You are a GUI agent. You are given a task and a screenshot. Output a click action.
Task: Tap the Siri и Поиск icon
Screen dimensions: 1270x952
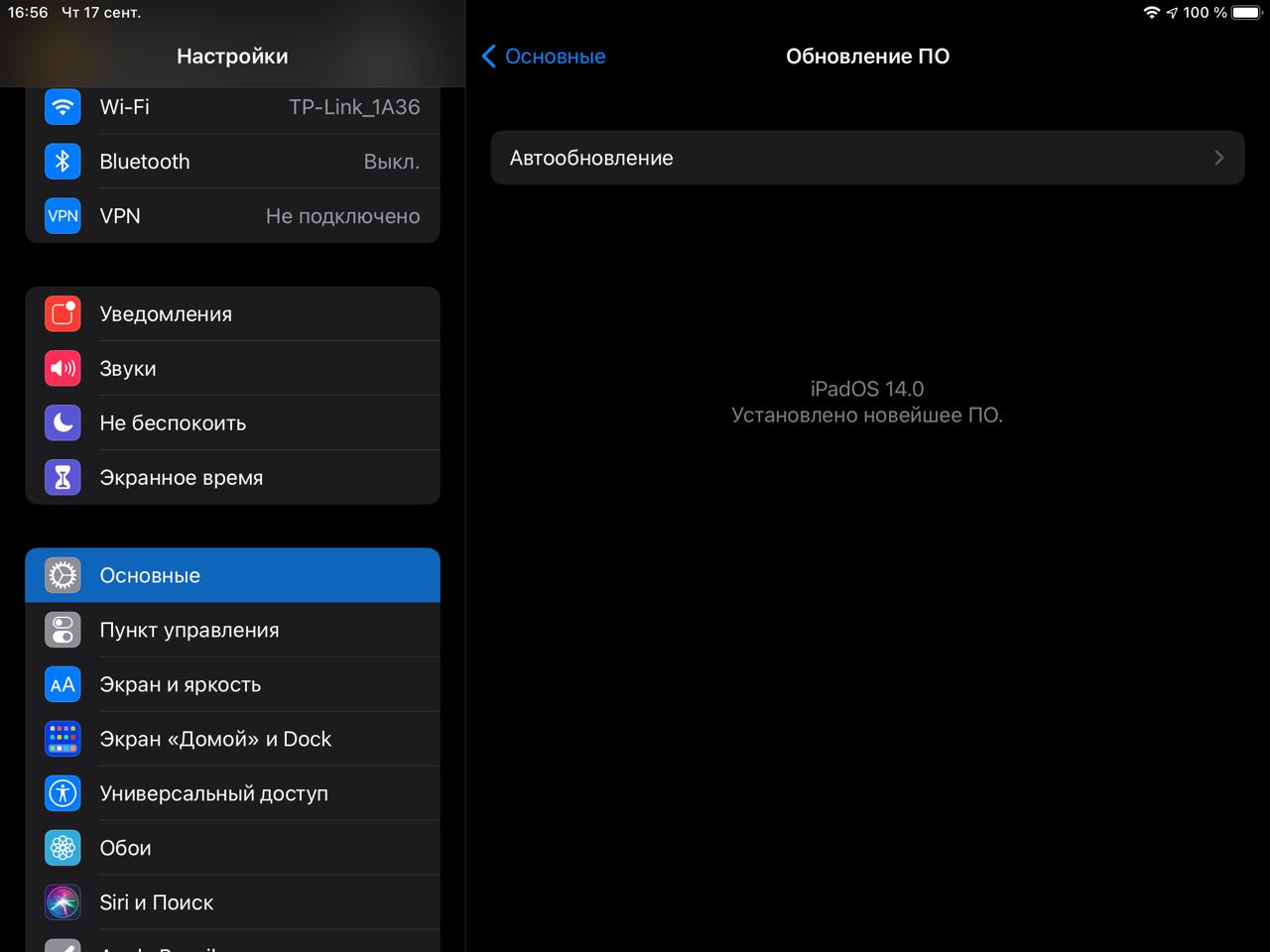click(x=63, y=902)
